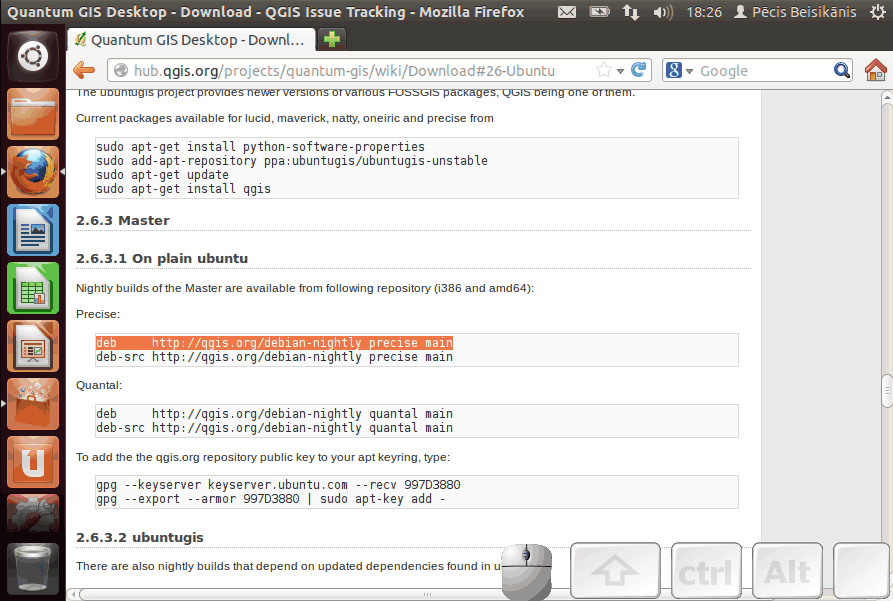
Task: Click heading "2.6.3.1 On plain ubuntu"
Action: (x=162, y=259)
